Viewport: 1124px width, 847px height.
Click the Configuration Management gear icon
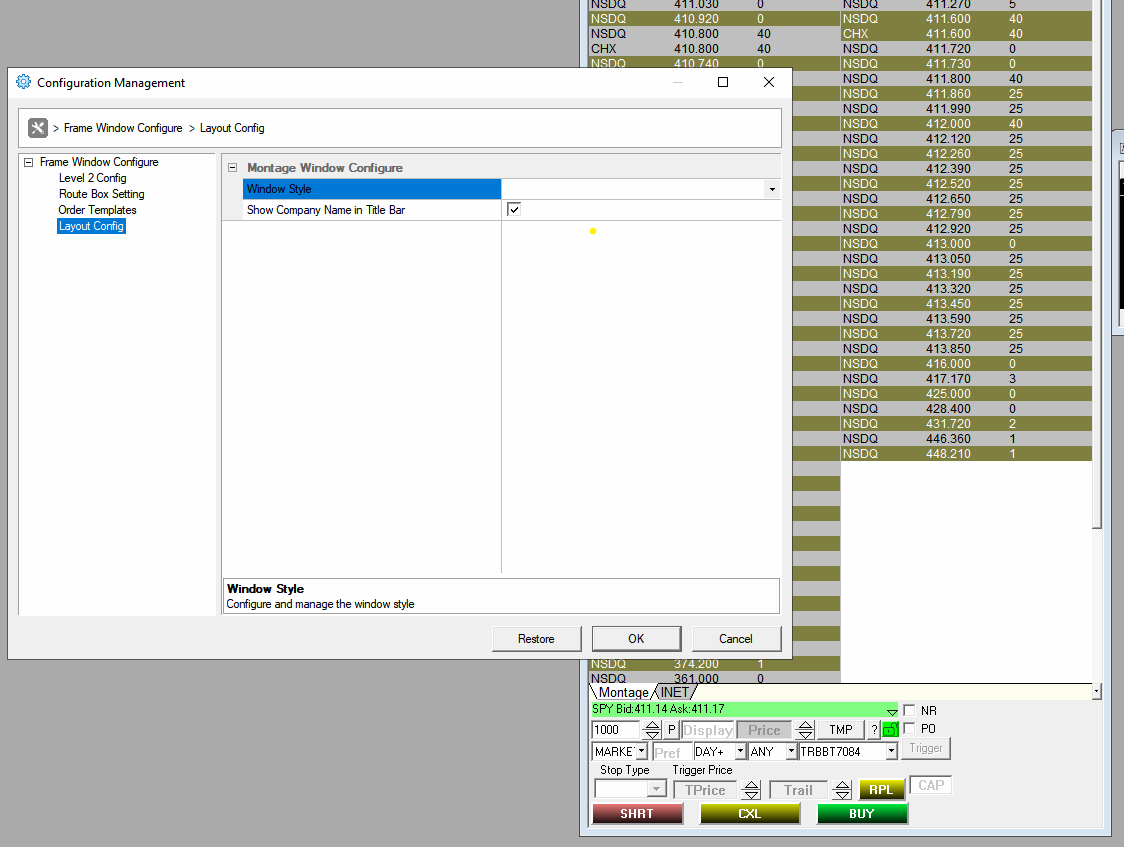coord(24,82)
